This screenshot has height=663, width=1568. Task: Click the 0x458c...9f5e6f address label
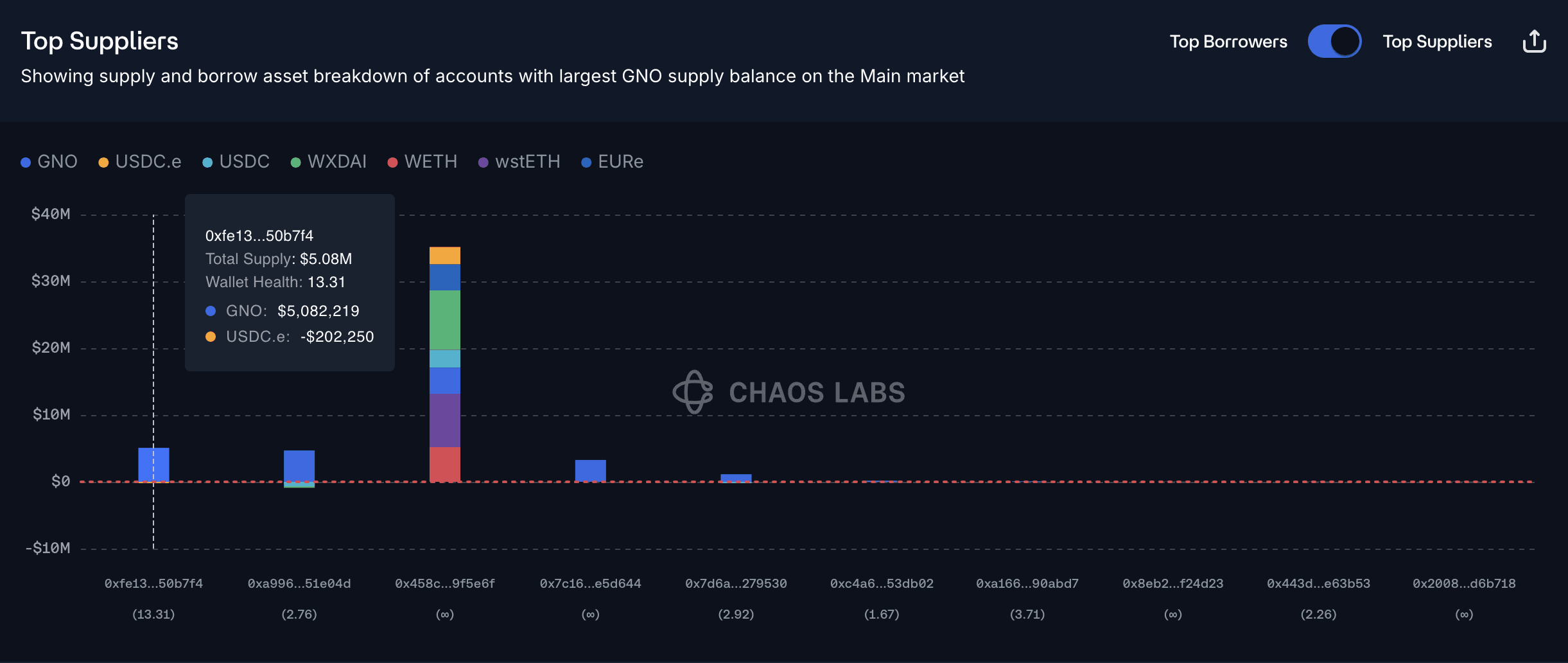(x=445, y=583)
